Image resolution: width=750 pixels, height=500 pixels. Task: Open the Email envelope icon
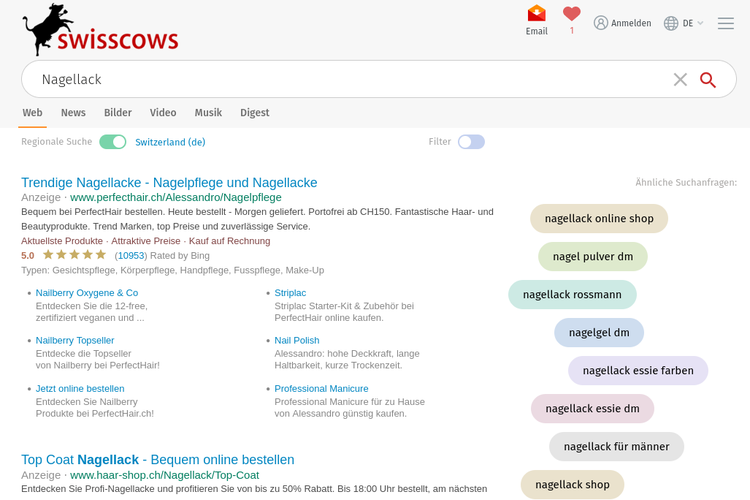click(x=537, y=13)
